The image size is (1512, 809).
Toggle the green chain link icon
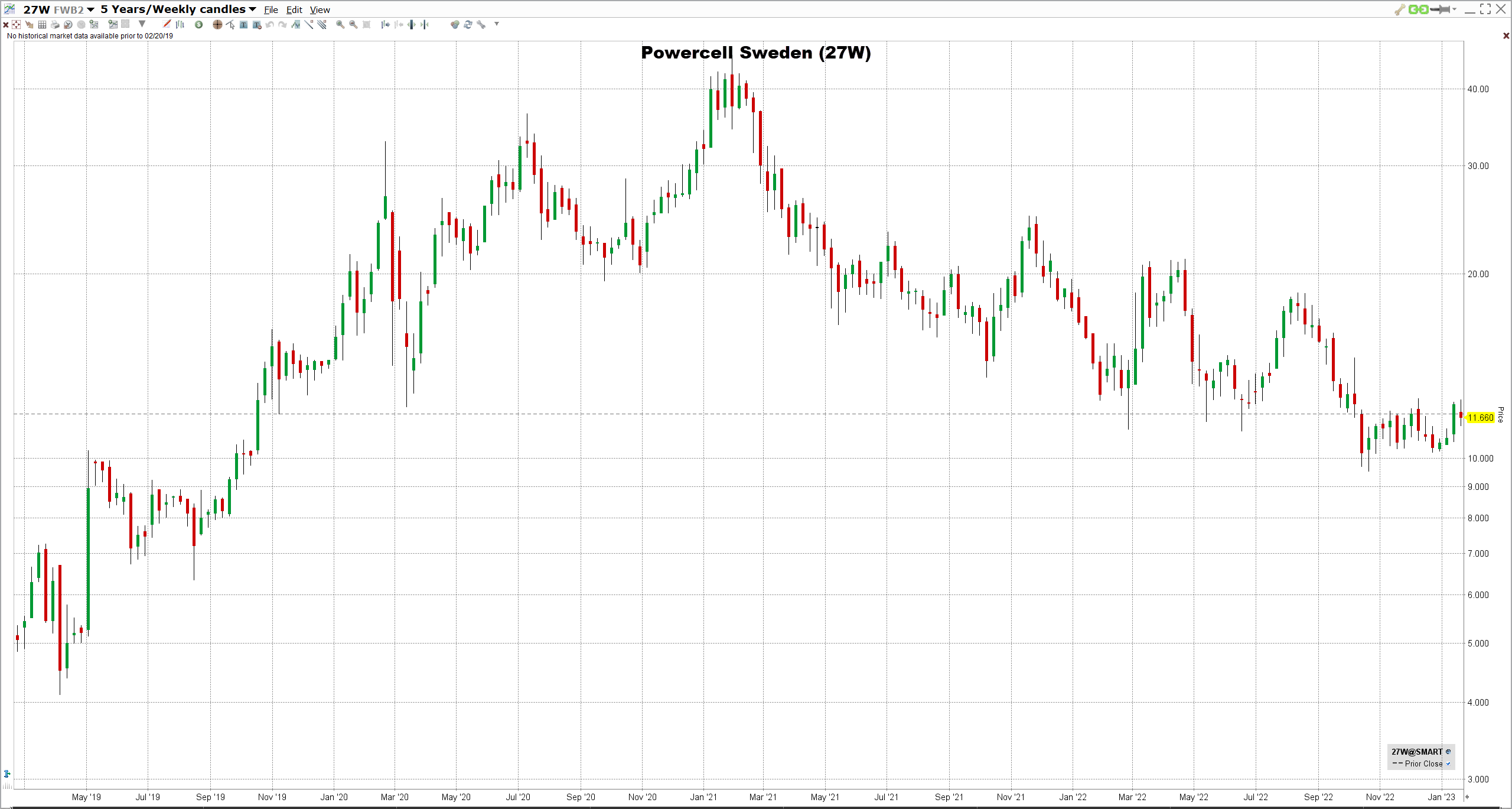(1418, 9)
